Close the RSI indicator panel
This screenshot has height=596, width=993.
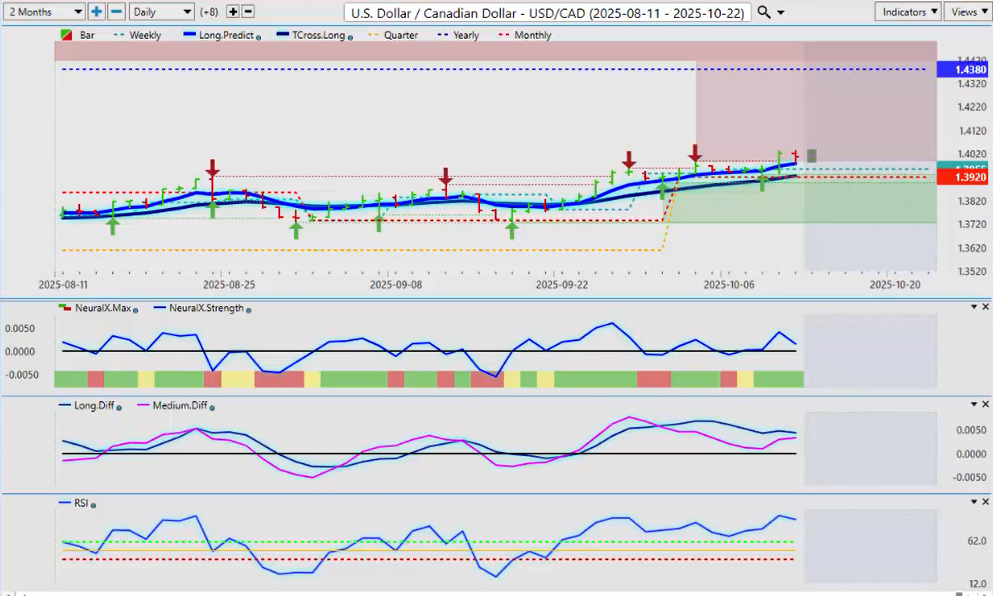tap(986, 501)
